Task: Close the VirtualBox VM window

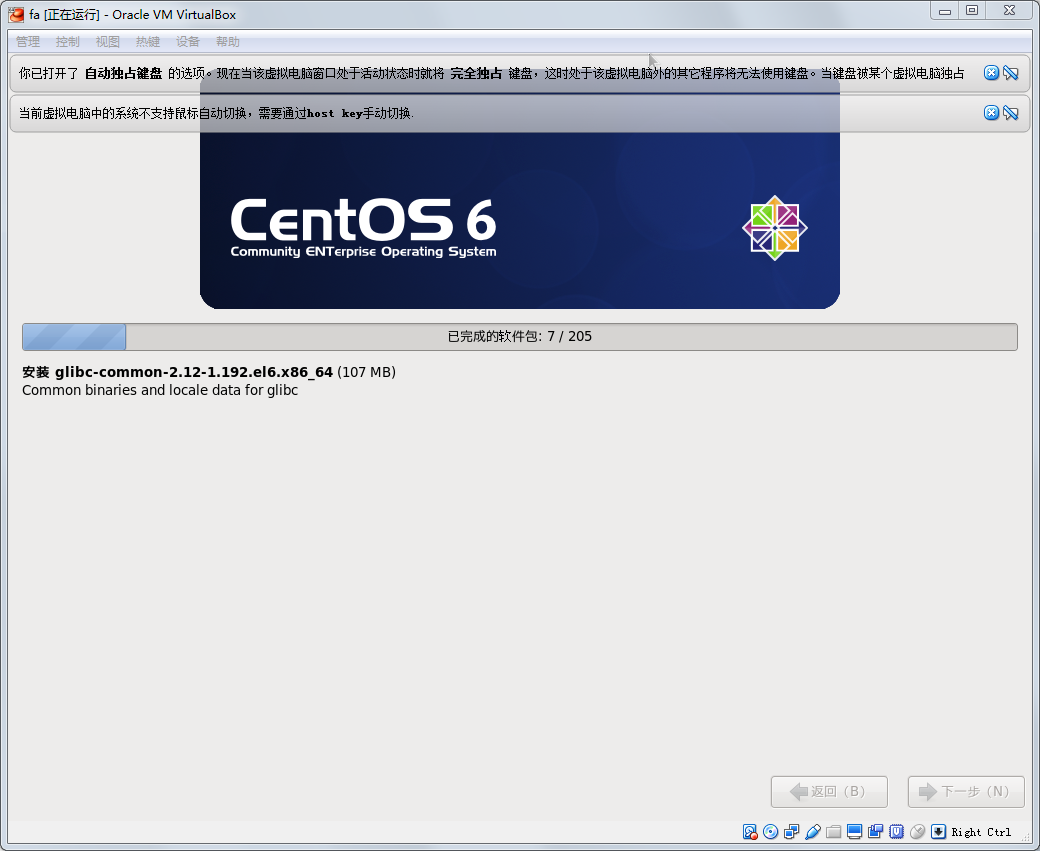Action: pos(1009,11)
